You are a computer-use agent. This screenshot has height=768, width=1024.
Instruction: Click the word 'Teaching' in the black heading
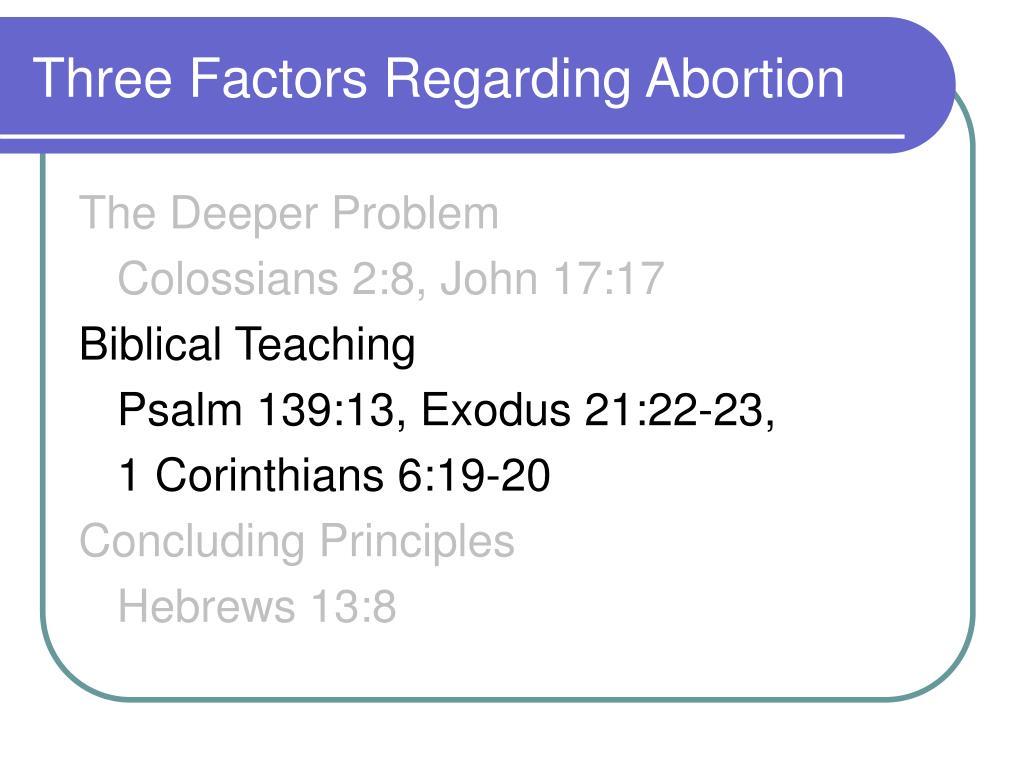coord(325,346)
